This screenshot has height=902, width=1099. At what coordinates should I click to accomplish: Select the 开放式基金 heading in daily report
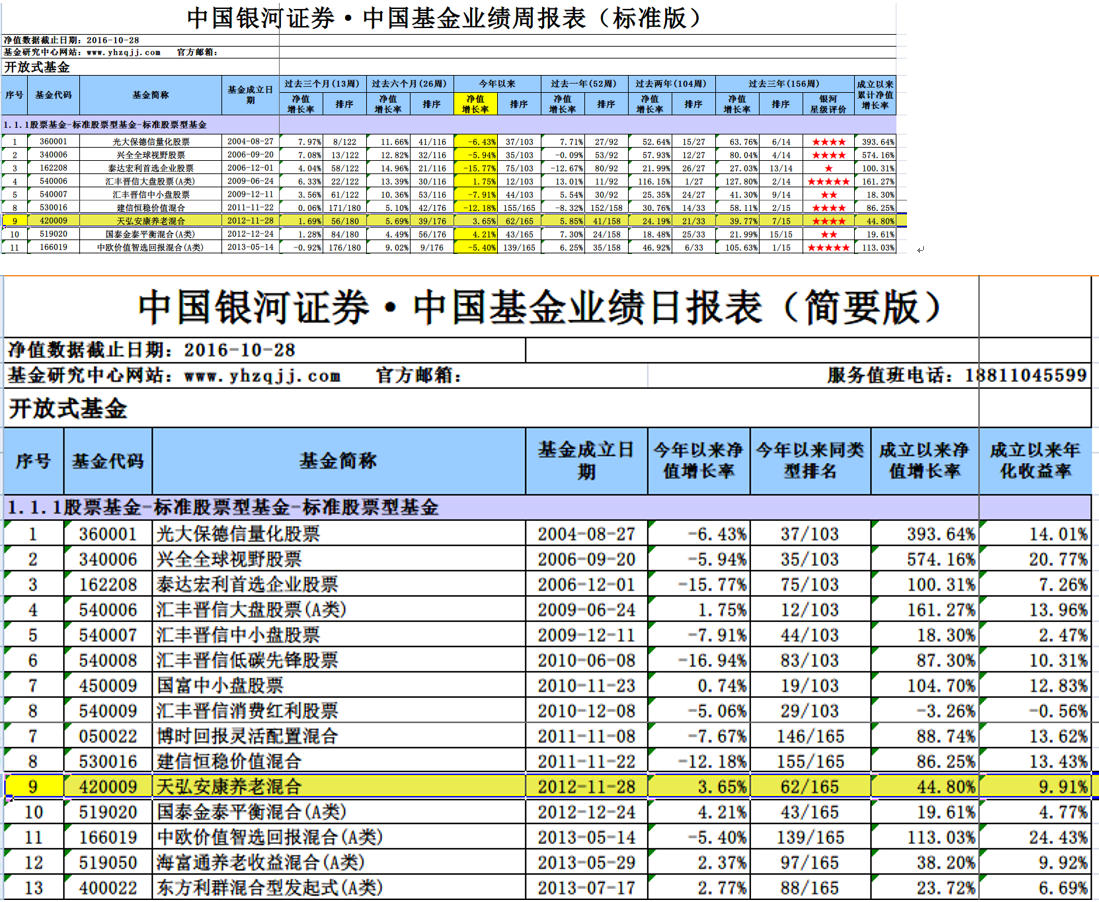tap(67, 408)
